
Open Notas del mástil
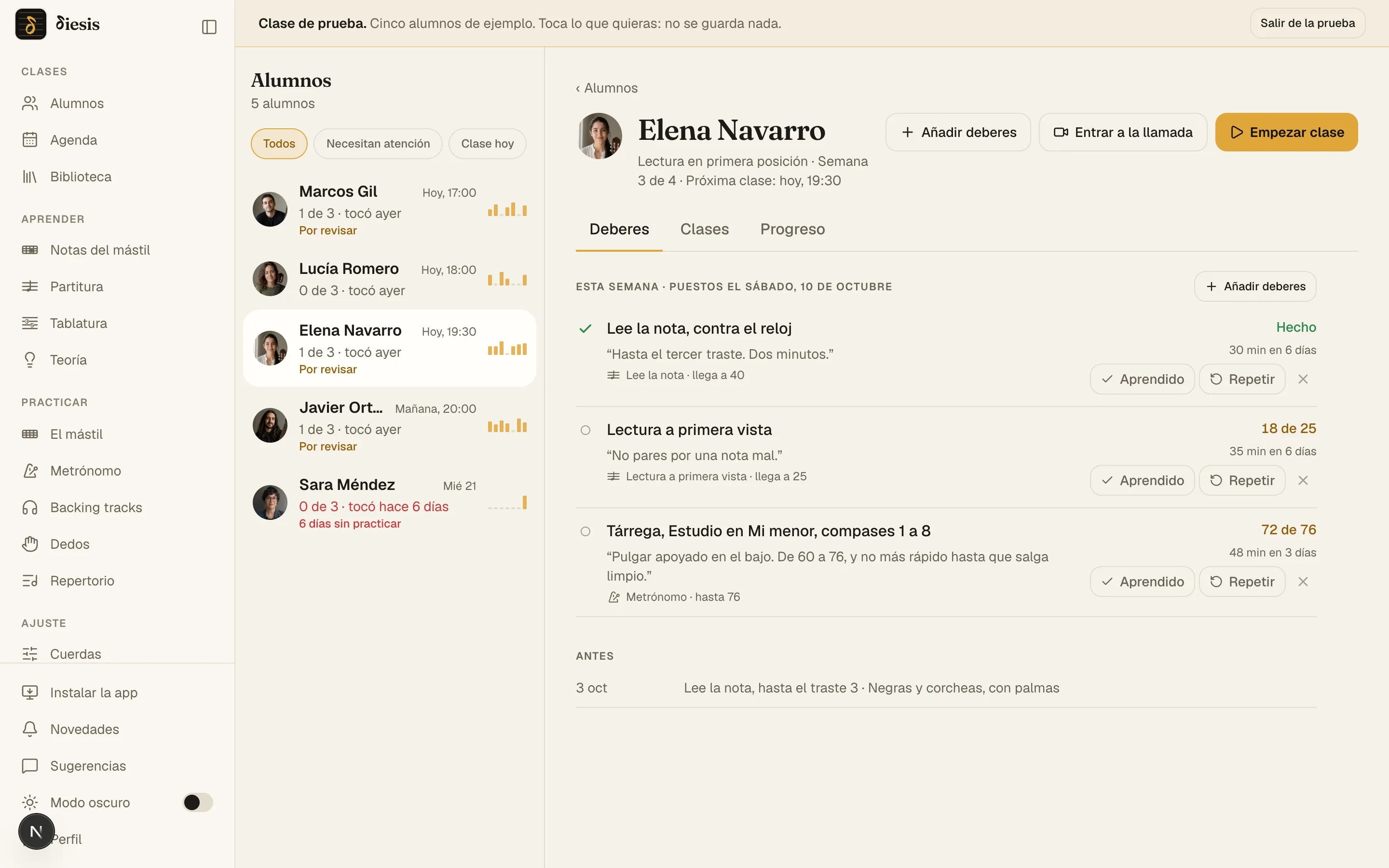click(x=117, y=250)
